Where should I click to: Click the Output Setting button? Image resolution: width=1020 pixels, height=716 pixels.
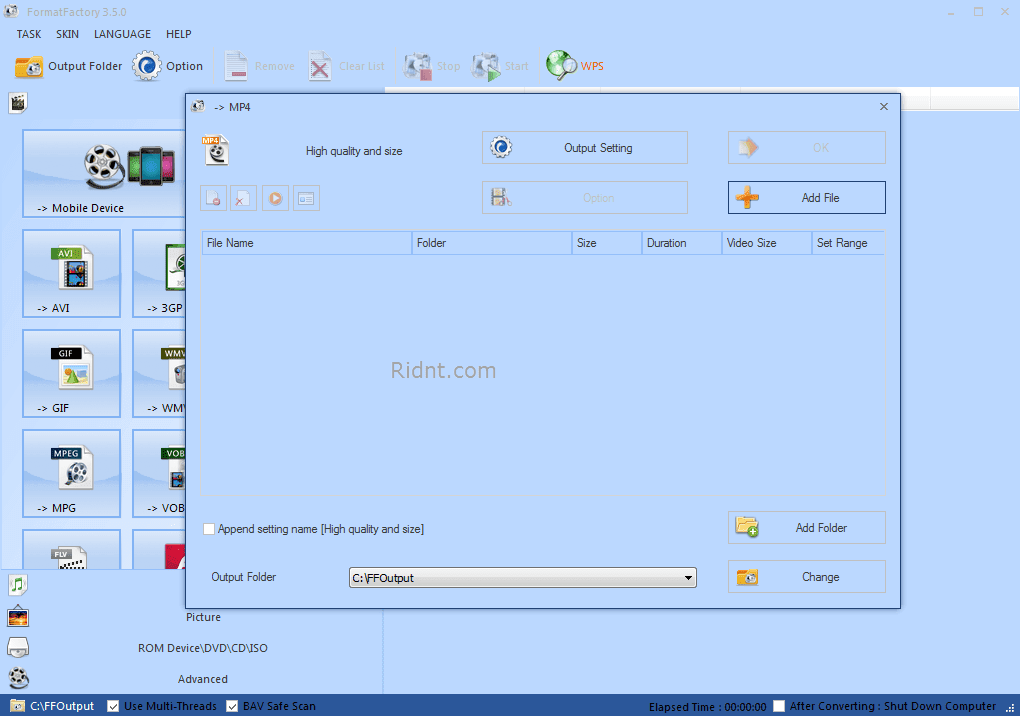[x=585, y=148]
